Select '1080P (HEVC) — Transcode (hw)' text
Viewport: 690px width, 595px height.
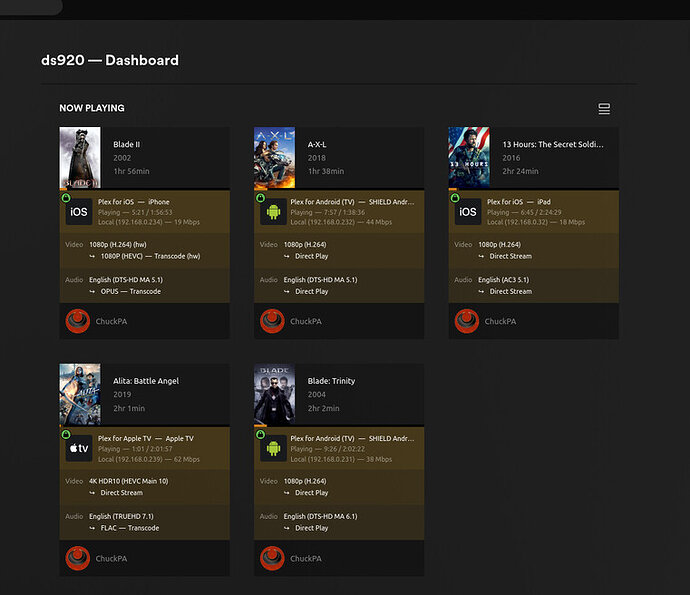pos(150,256)
